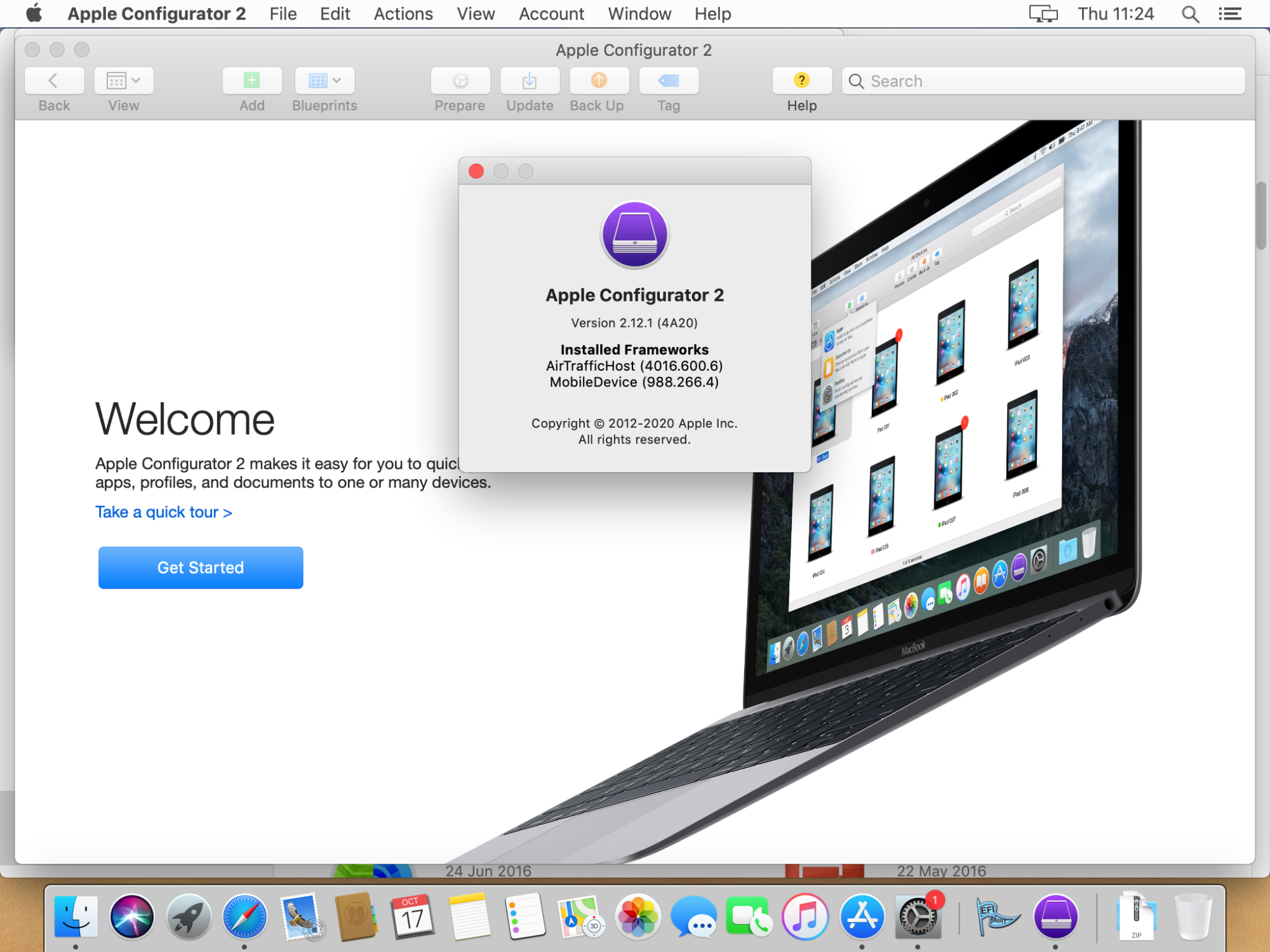Open the Blueprints dropdown
The height and width of the screenshot is (952, 1270).
pos(324,81)
